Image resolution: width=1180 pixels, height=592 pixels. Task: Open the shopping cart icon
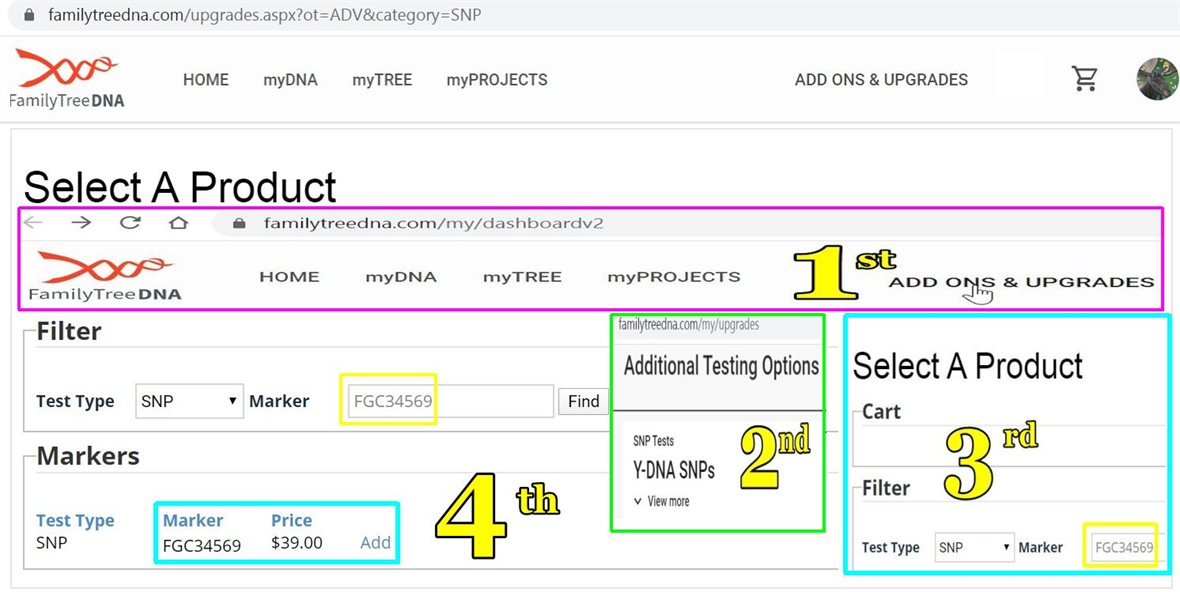(1085, 79)
